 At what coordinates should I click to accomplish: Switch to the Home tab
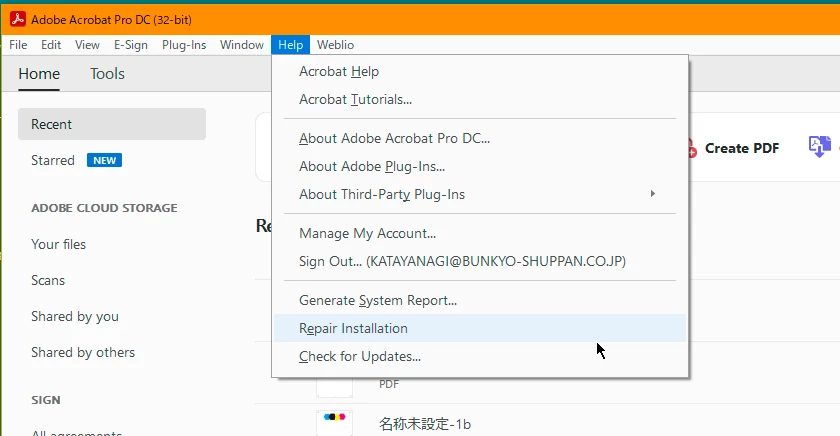click(x=39, y=74)
